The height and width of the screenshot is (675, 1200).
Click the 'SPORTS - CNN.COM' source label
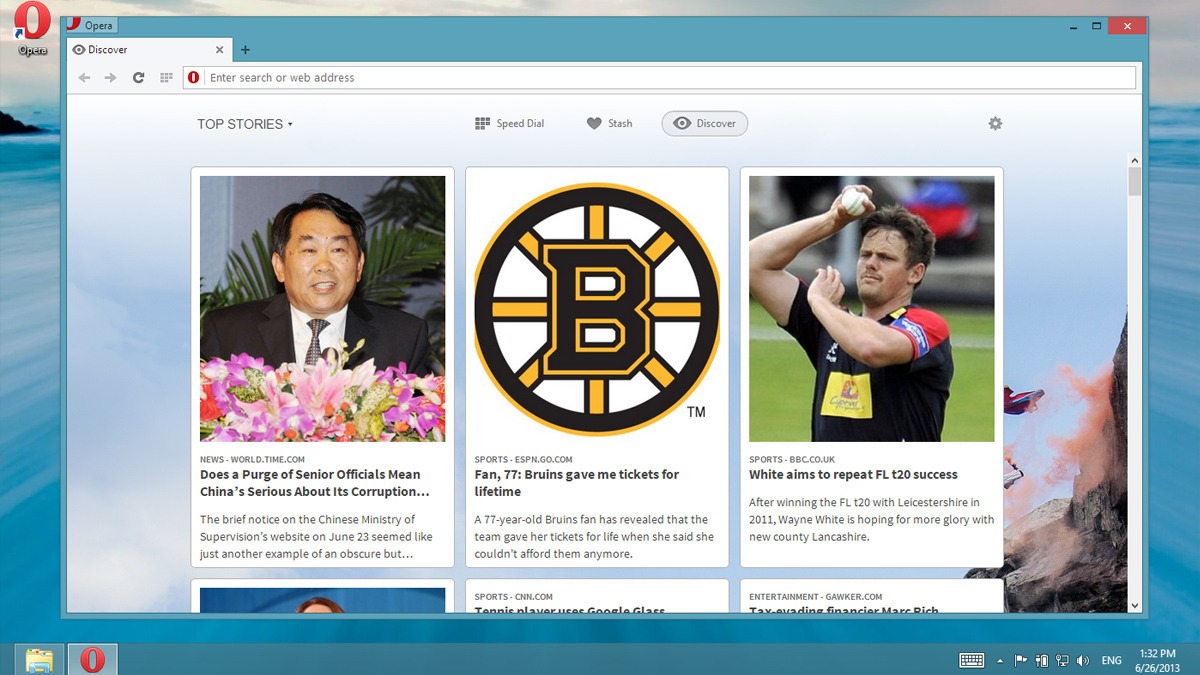[514, 597]
